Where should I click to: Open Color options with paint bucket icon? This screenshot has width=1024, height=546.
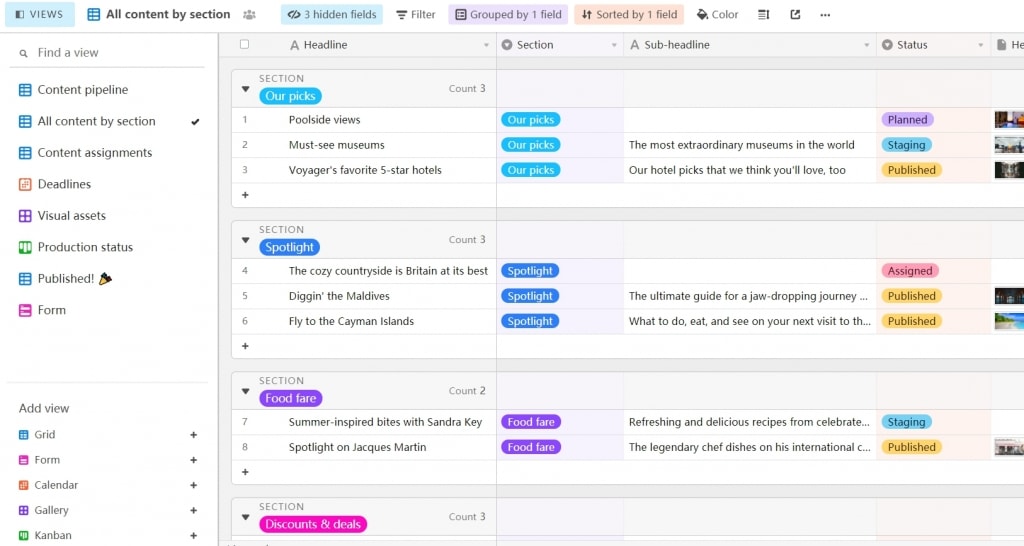(x=717, y=15)
